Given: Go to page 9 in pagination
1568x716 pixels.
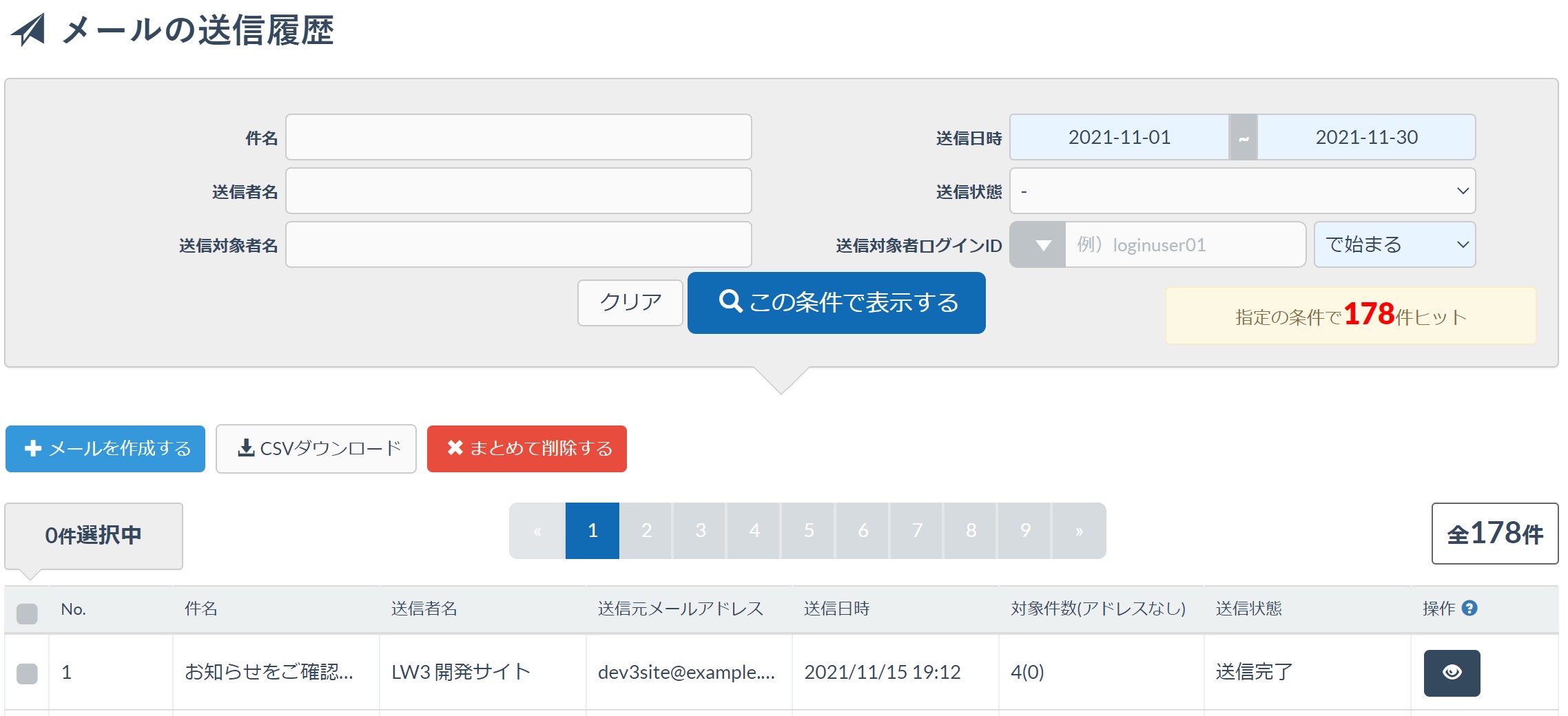Looking at the screenshot, I should (x=1025, y=530).
